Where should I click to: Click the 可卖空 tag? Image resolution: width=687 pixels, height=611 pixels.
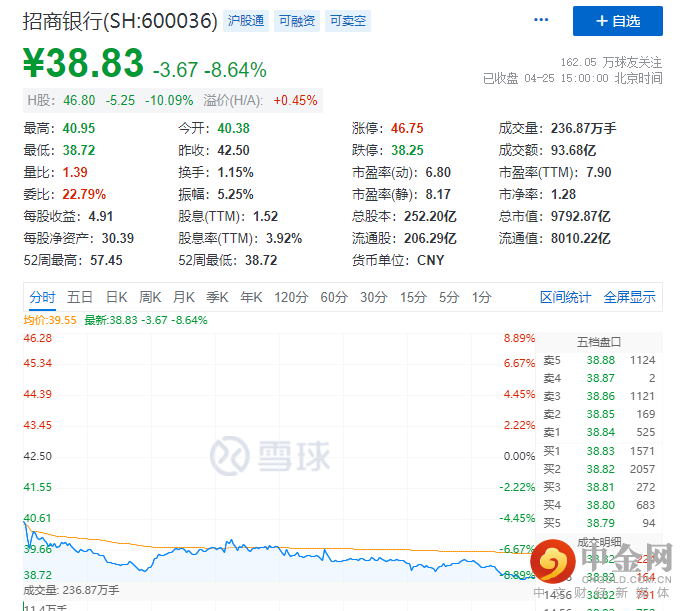(348, 21)
